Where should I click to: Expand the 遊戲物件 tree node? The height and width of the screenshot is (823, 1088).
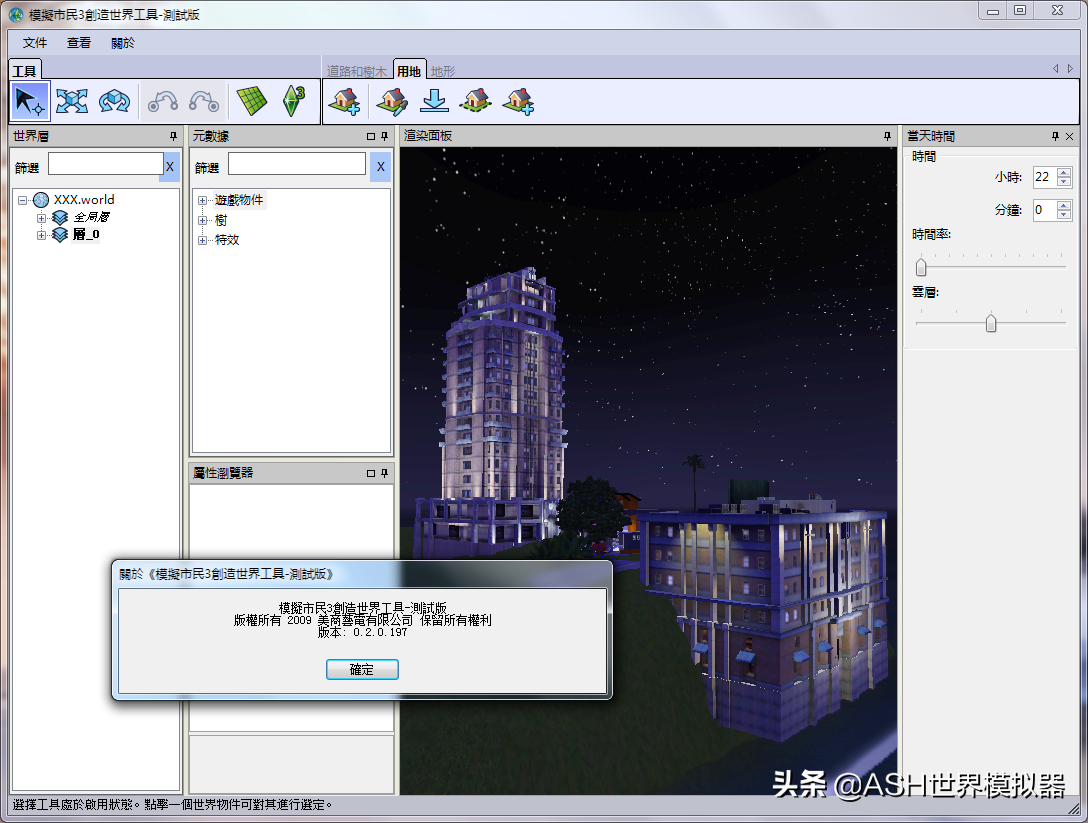pos(203,201)
